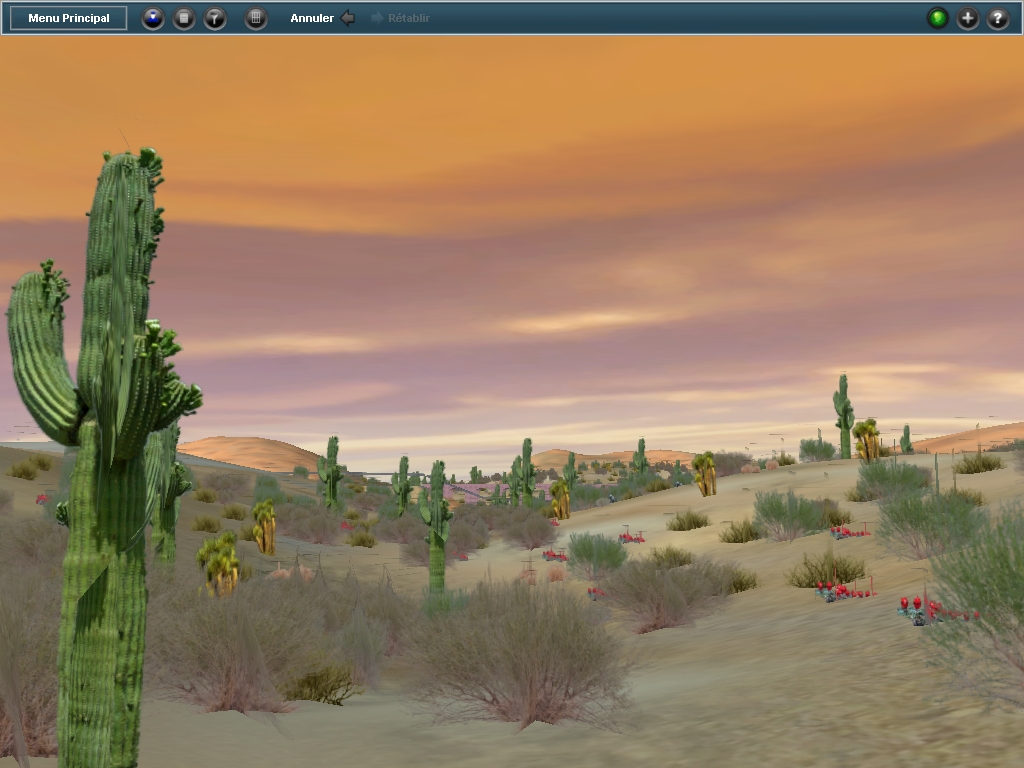Image resolution: width=1024 pixels, height=768 pixels.
Task: Click Annuler to undo last action
Action: click(x=312, y=18)
